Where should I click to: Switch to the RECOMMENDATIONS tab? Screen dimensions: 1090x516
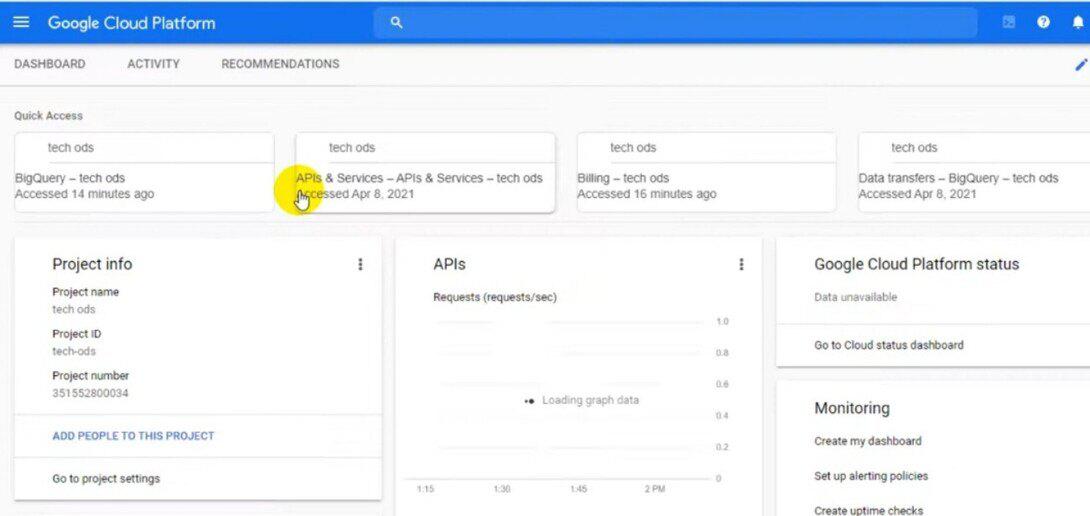[280, 64]
